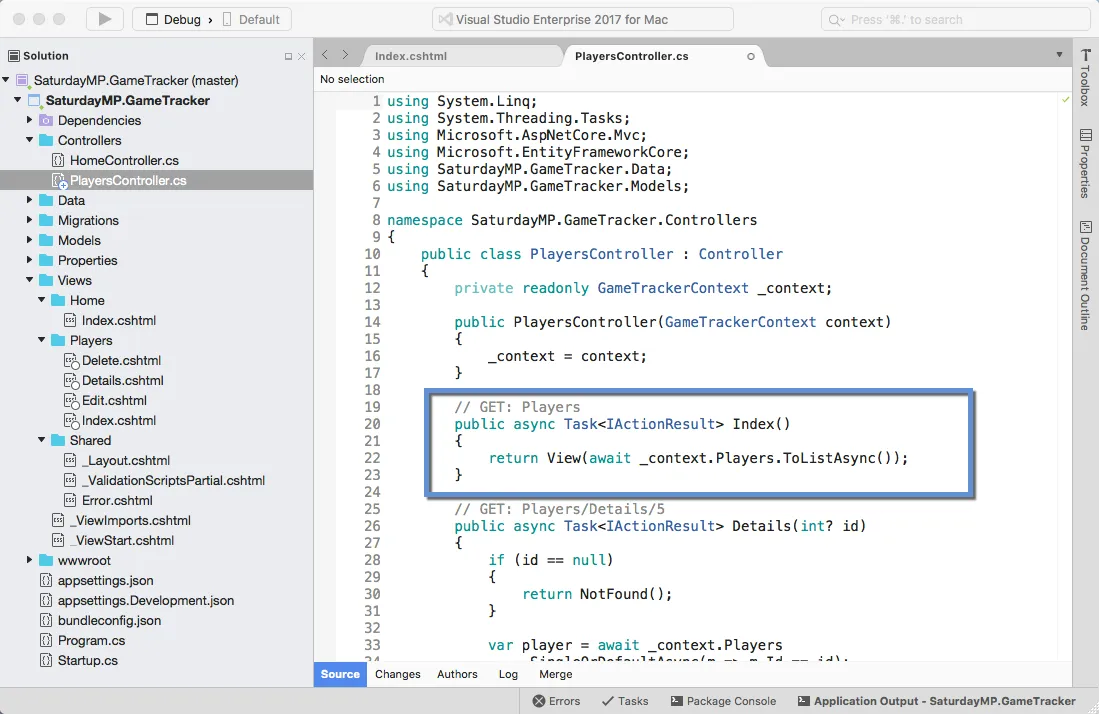Open the _Layout.cshtml file icon
This screenshot has width=1099, height=714.
pyautogui.click(x=70, y=460)
